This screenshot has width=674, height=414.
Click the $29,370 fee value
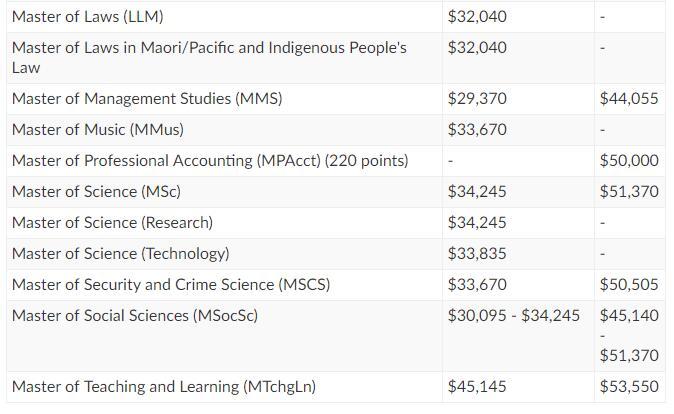tap(477, 99)
